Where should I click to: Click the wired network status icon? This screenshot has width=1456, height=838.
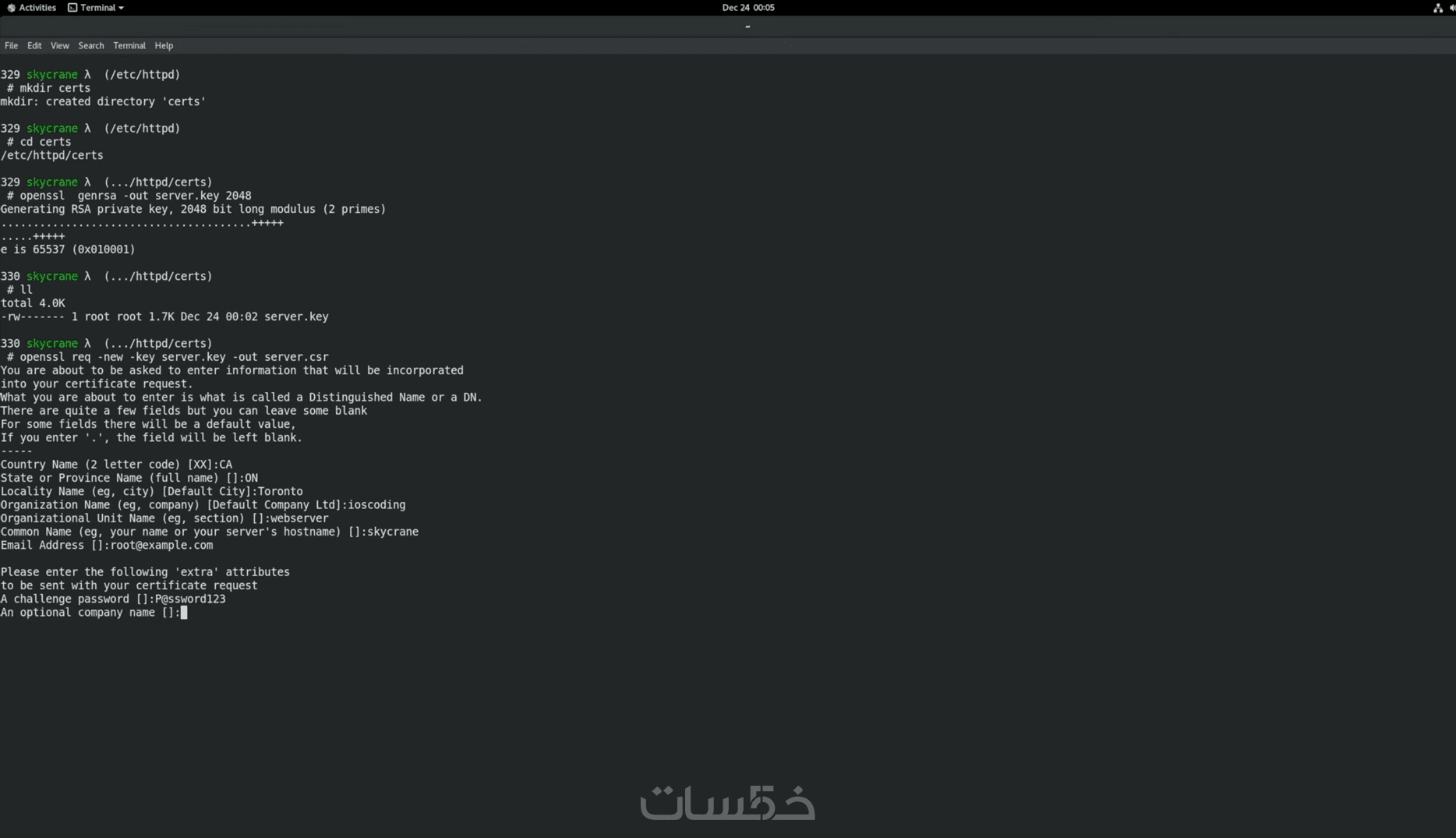(x=1438, y=8)
